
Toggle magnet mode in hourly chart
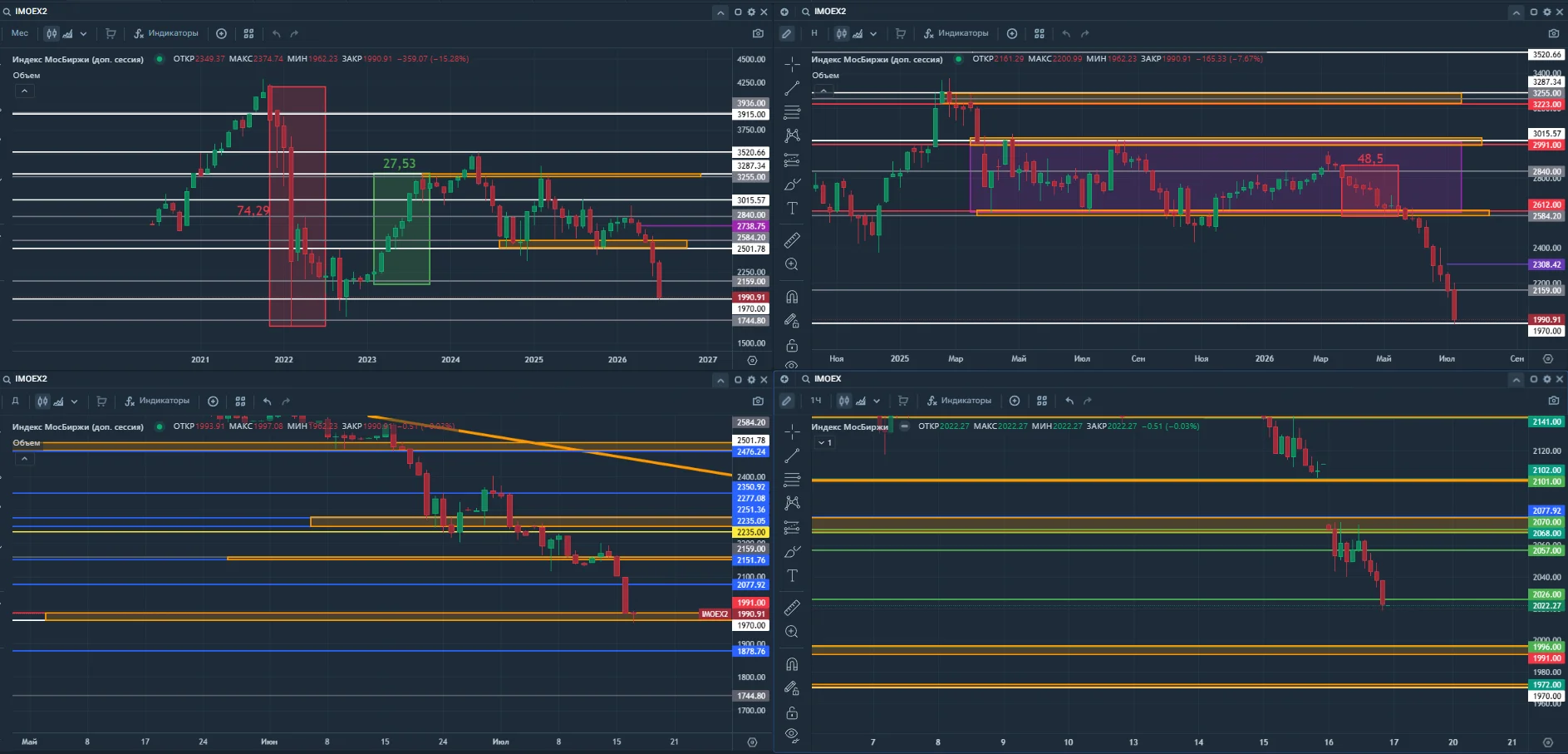792,664
